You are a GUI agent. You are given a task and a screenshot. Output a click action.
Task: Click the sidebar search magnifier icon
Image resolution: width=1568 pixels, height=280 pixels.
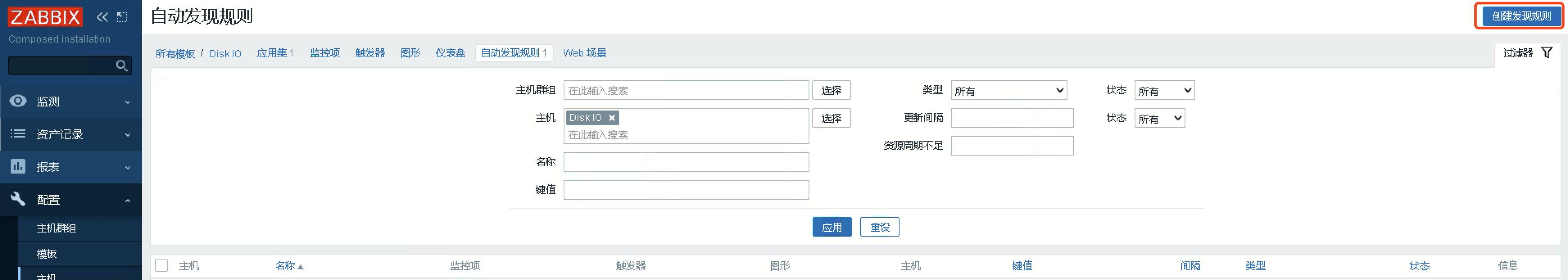coord(122,65)
